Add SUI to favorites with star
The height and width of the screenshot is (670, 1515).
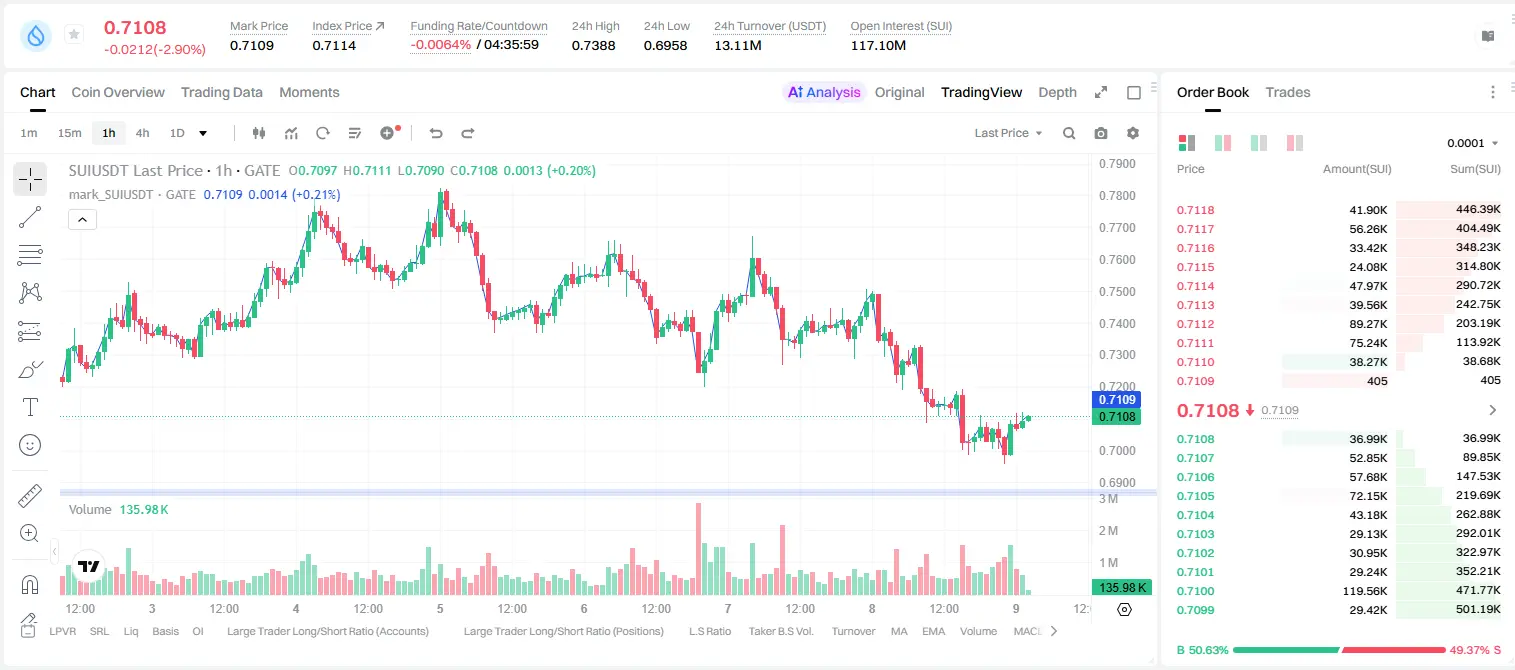(x=74, y=34)
